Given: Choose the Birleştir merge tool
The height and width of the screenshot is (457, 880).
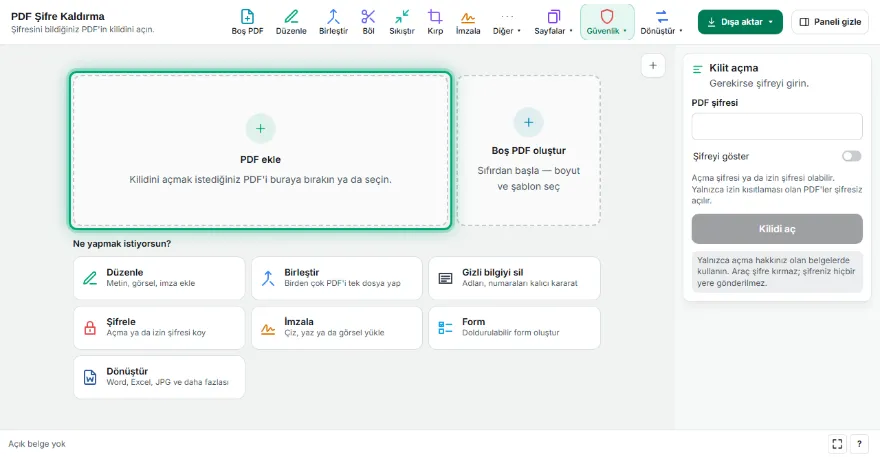Looking at the screenshot, I should 333,22.
